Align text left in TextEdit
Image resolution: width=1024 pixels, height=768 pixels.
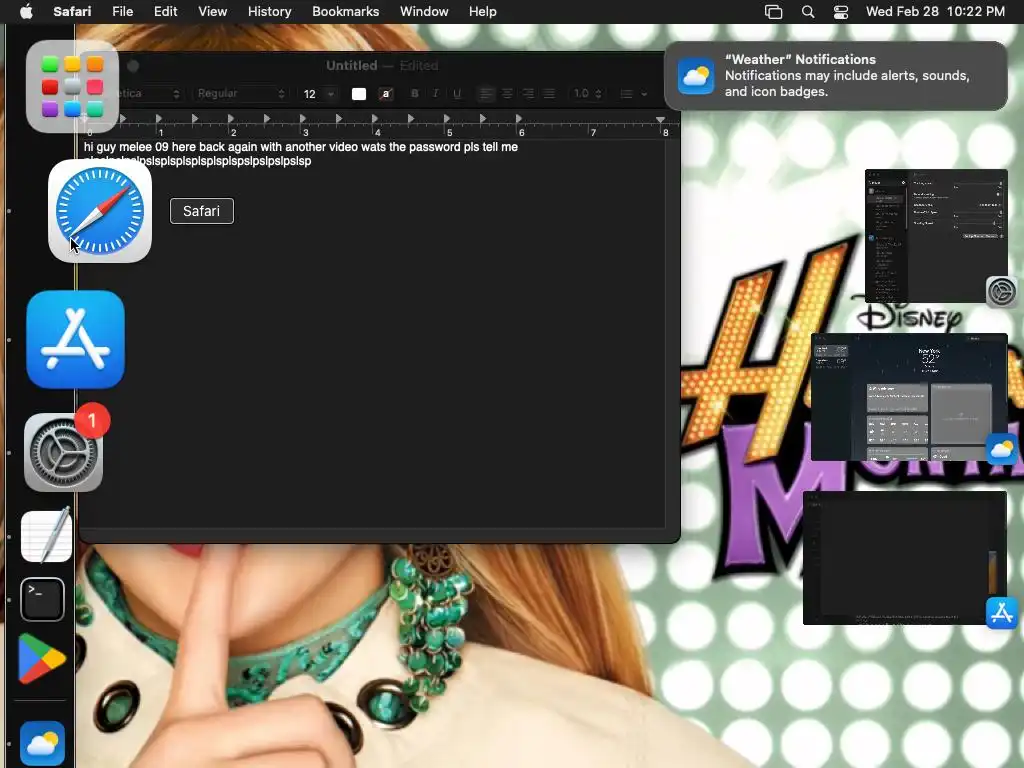click(x=486, y=93)
